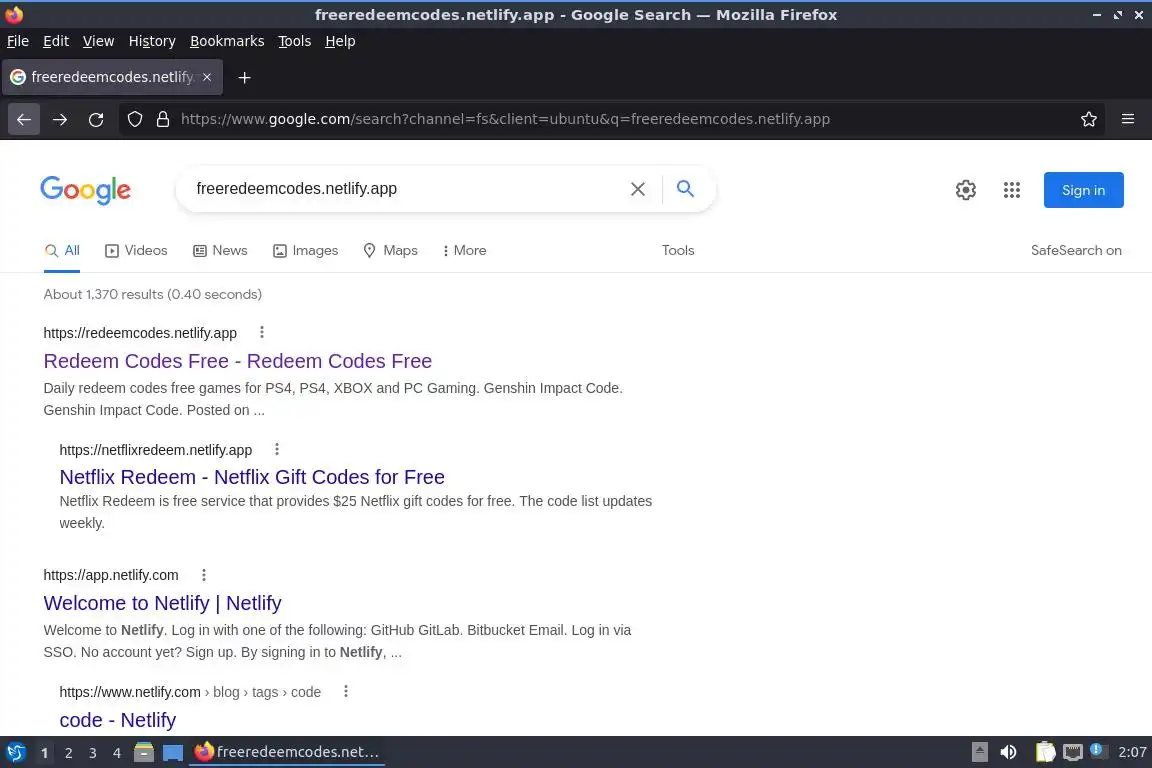Image resolution: width=1152 pixels, height=768 pixels.
Task: Click the app.netlify.com URL text
Action: 111,575
